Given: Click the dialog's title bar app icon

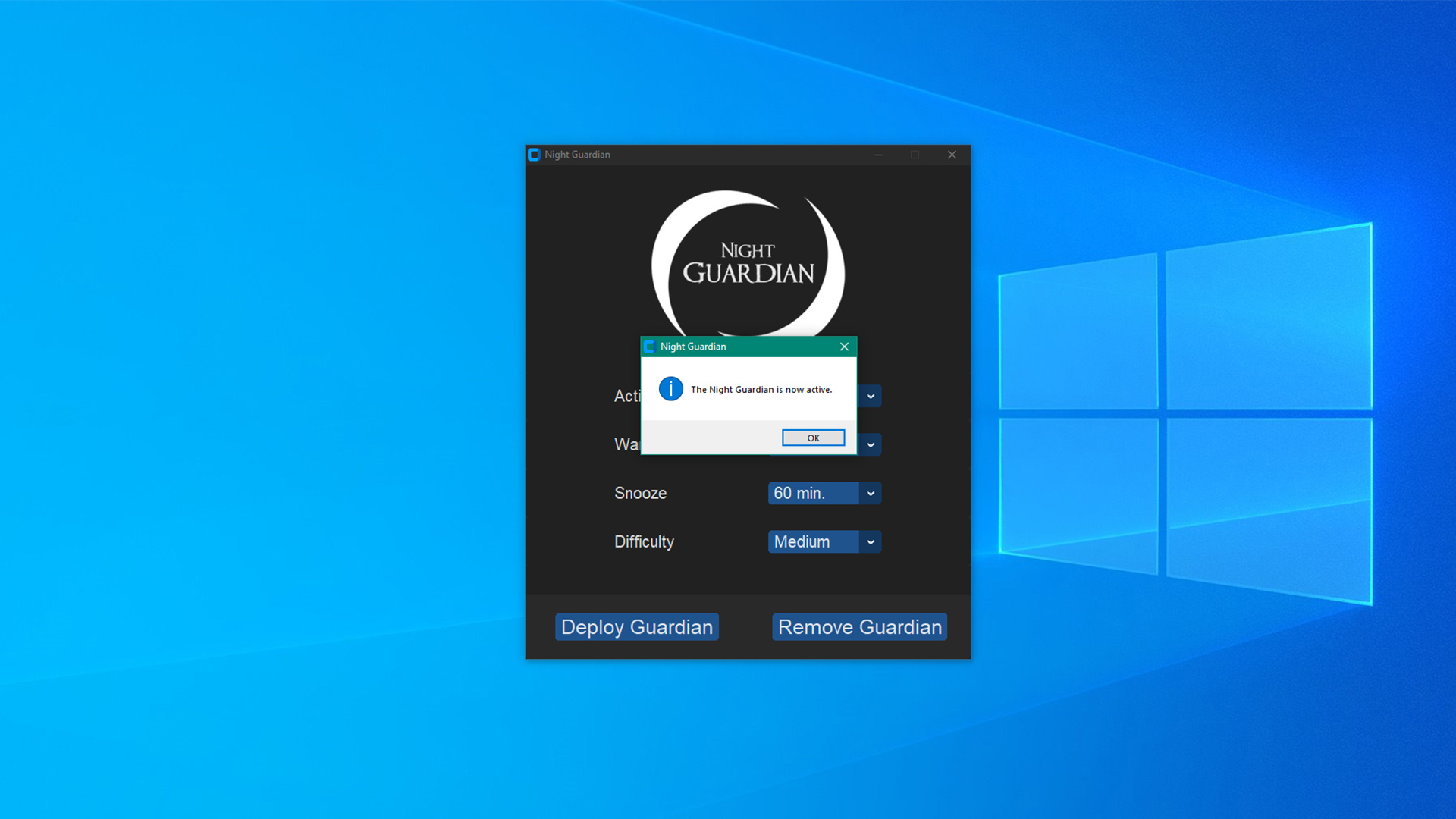Looking at the screenshot, I should pos(650,347).
